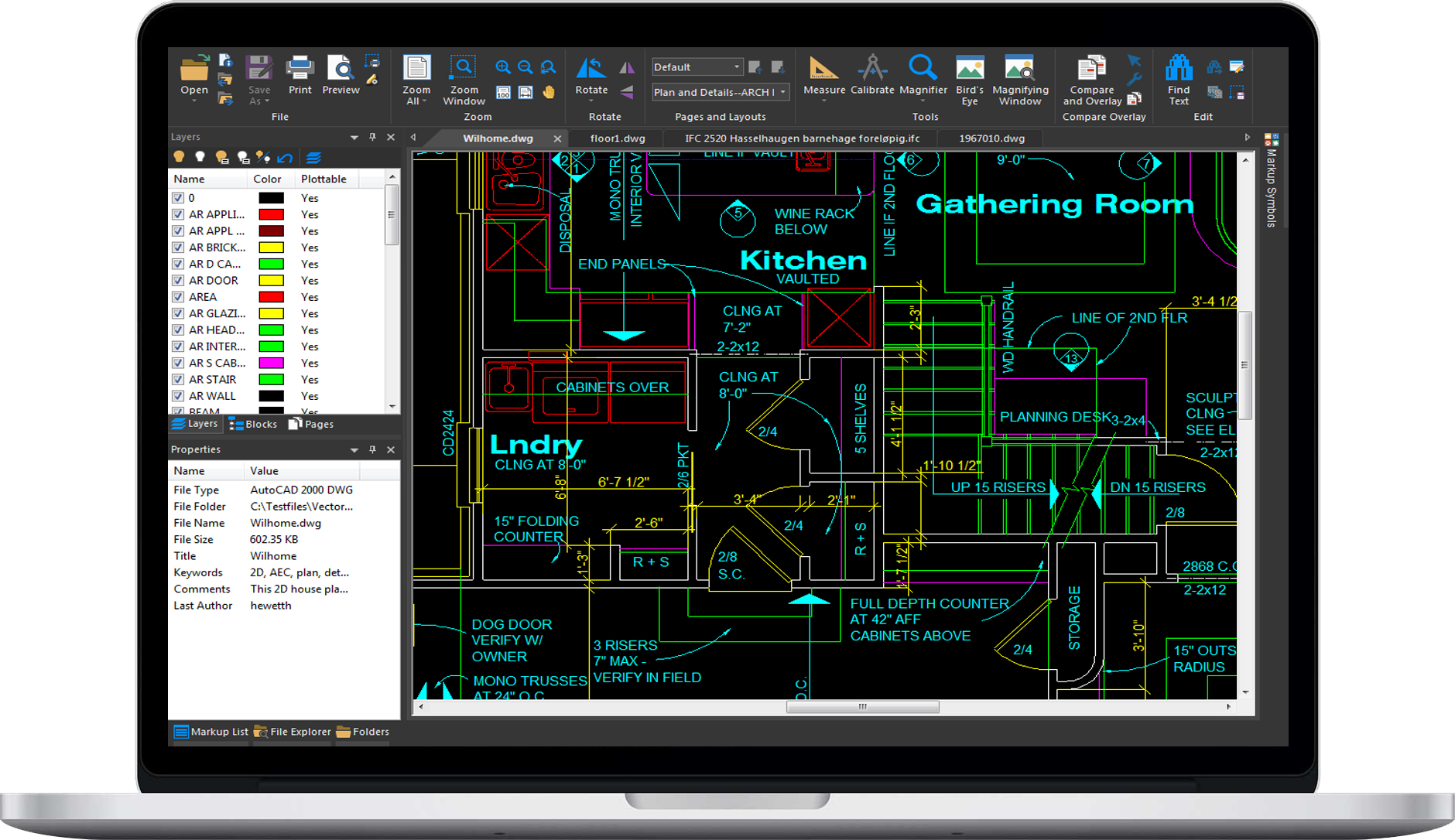The height and width of the screenshot is (840, 1455).
Task: Toggle the AR STAIR layer checkbox
Action: pyautogui.click(x=178, y=380)
